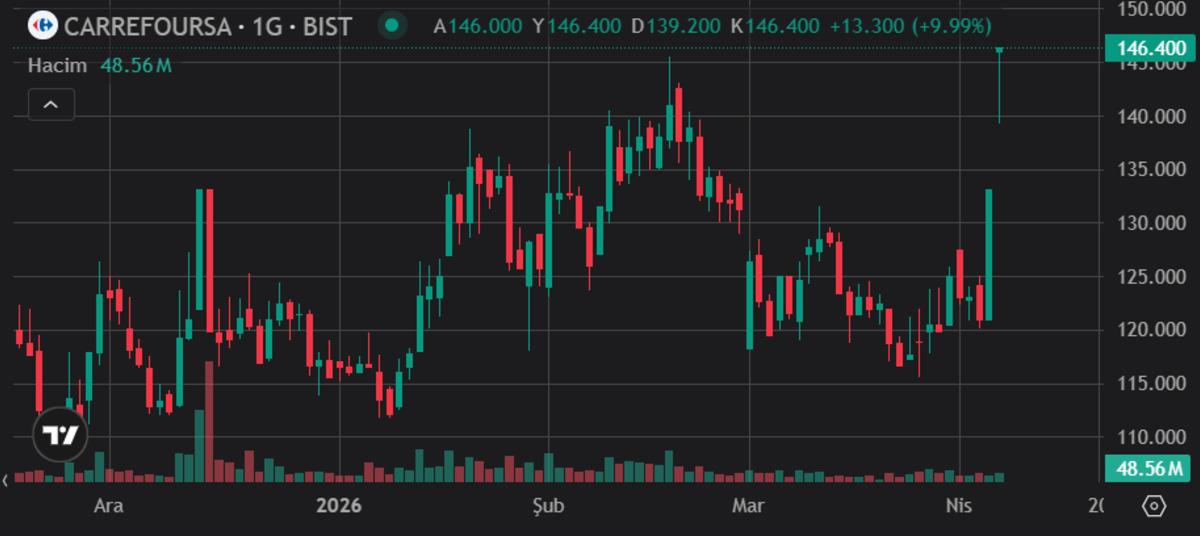Click the Ara month on time axis
This screenshot has width=1200, height=536.
(108, 506)
